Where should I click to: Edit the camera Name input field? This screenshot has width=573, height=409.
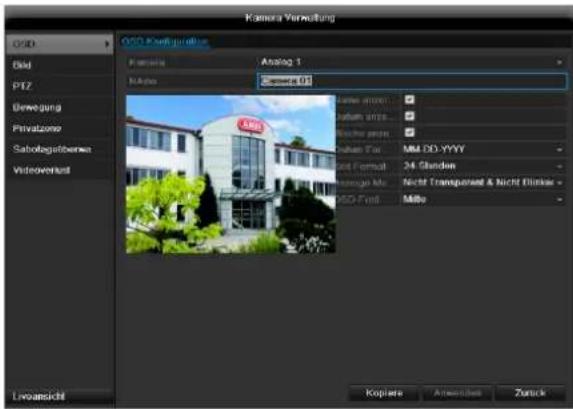coord(412,81)
